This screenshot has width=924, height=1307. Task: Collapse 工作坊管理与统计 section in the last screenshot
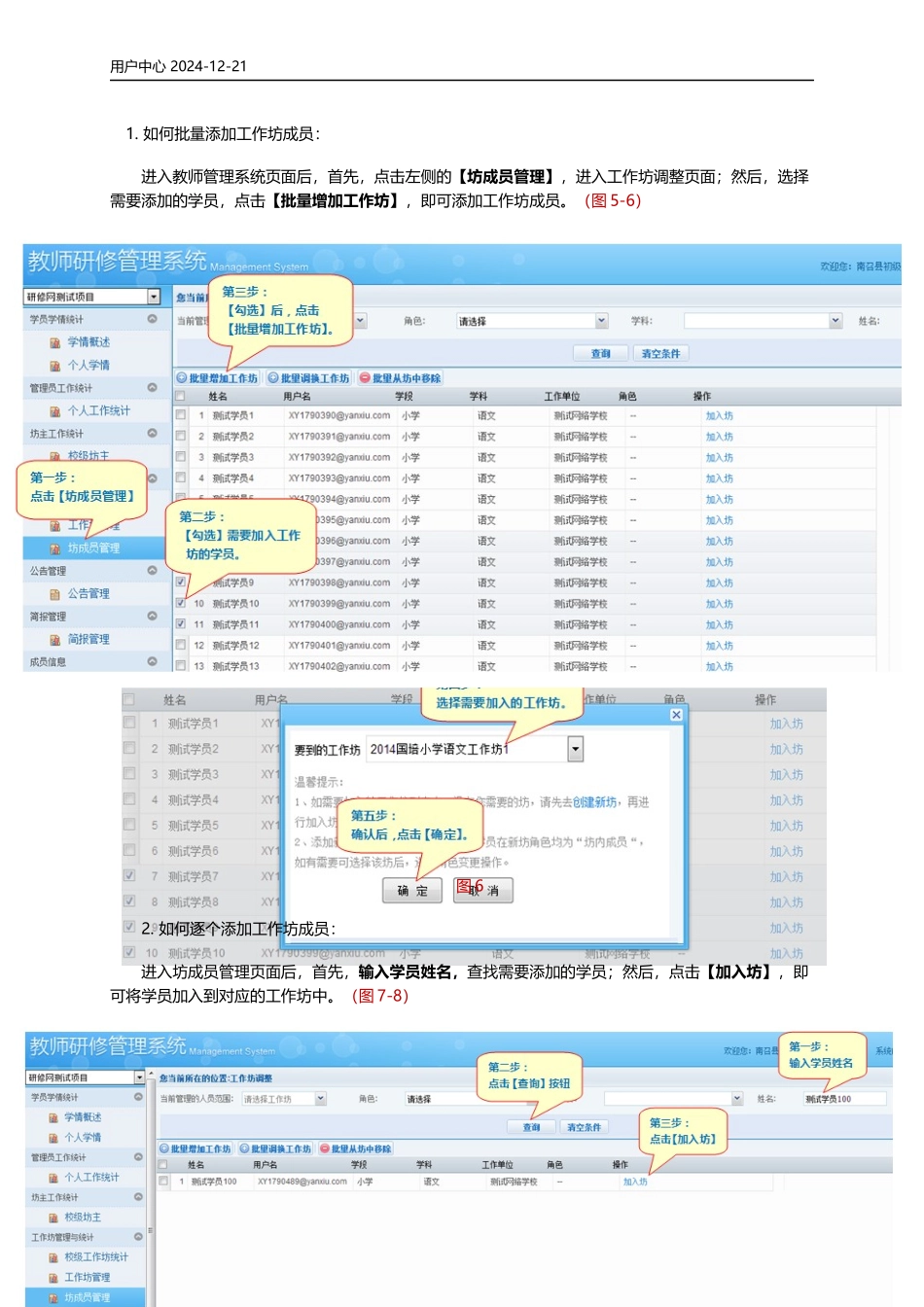click(x=138, y=1237)
